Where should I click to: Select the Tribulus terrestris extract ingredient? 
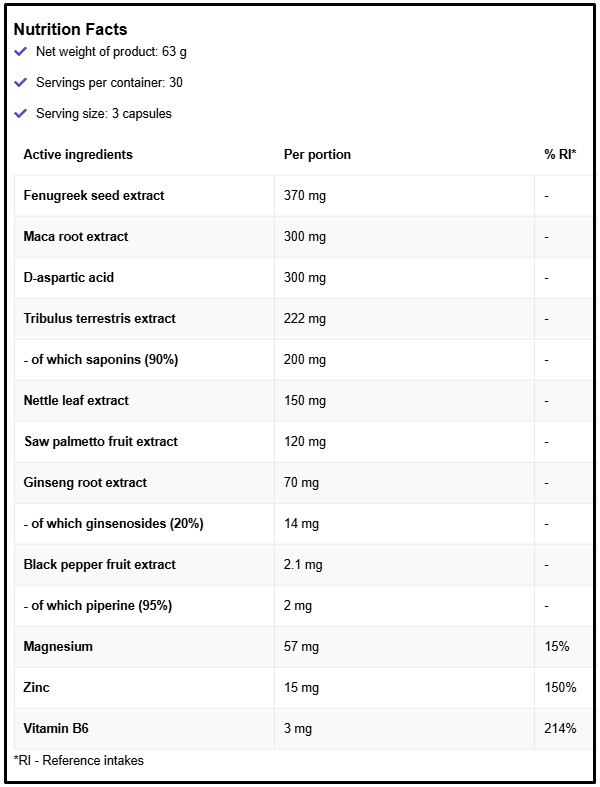pyautogui.click(x=99, y=318)
